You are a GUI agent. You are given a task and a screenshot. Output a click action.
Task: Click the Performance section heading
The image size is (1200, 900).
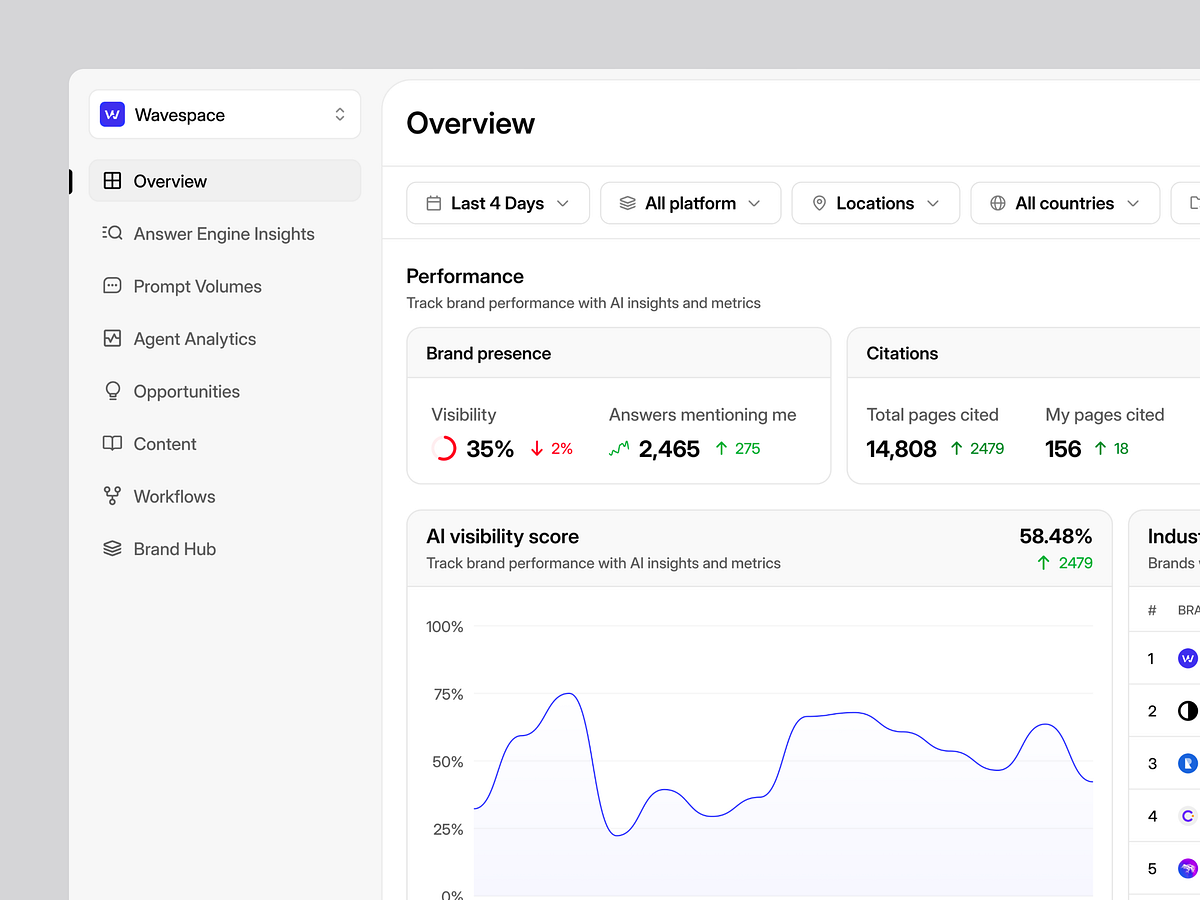465,276
